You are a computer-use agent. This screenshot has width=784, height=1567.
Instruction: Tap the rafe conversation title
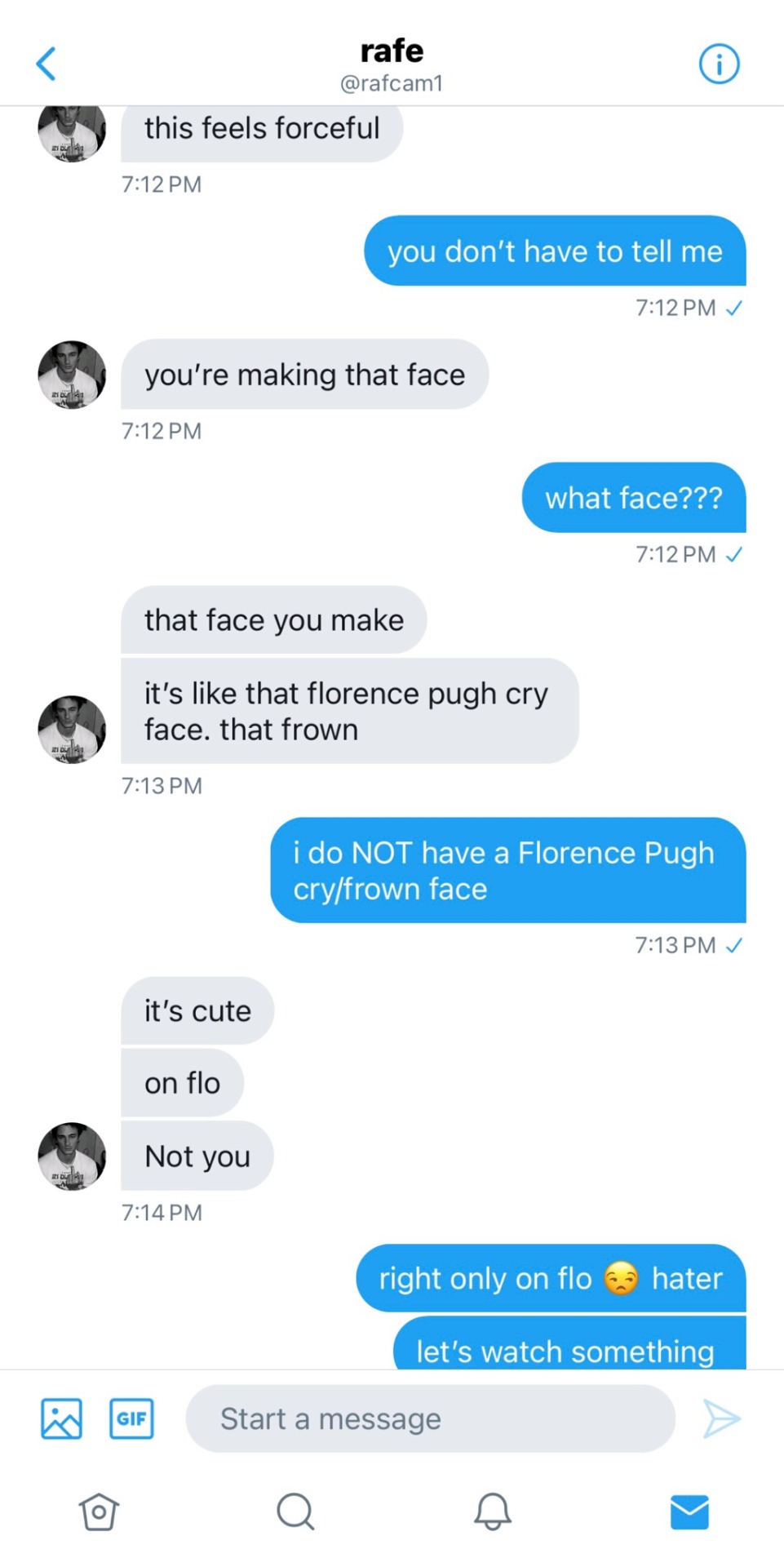click(x=392, y=51)
